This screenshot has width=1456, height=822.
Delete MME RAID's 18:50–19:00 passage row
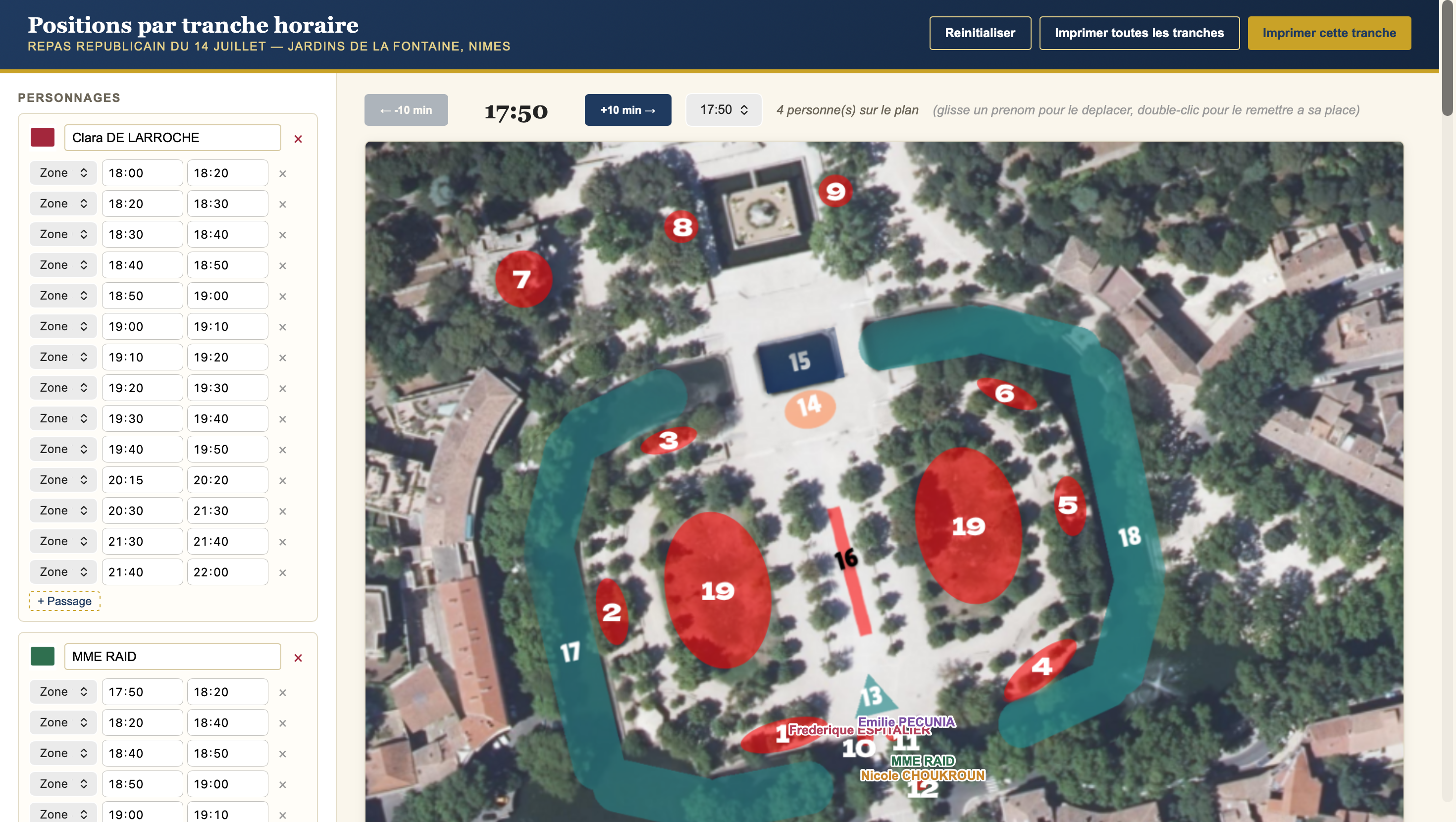tap(283, 785)
